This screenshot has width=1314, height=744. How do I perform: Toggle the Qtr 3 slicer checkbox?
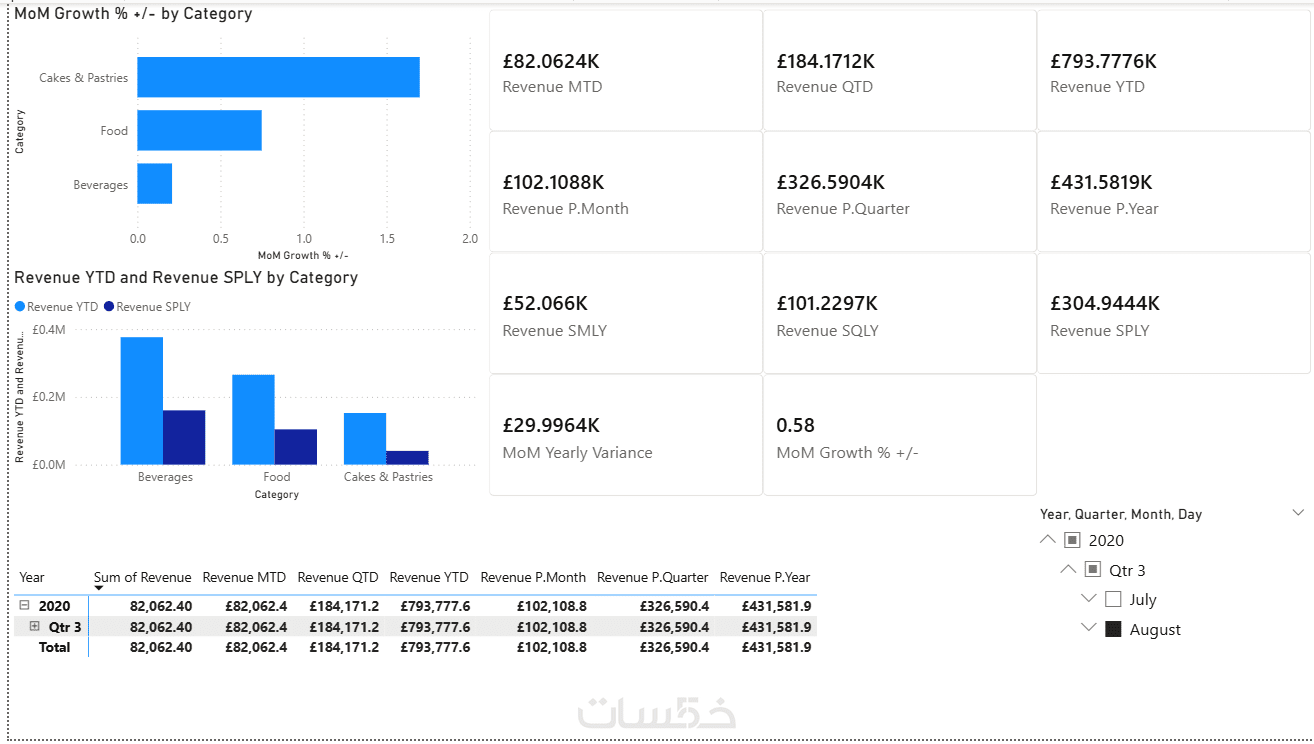1093,570
